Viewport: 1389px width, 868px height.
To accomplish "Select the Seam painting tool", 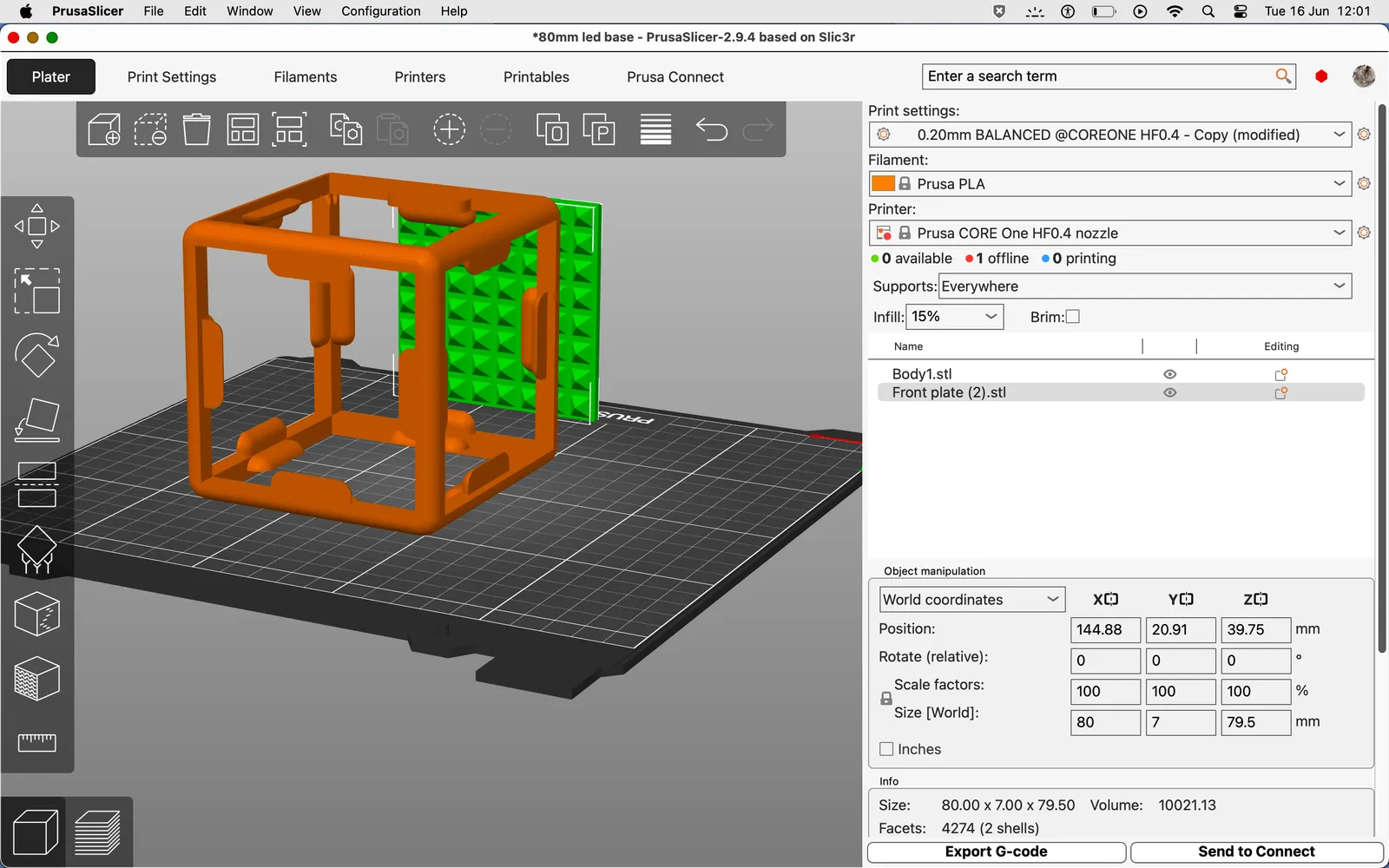I will click(x=37, y=614).
